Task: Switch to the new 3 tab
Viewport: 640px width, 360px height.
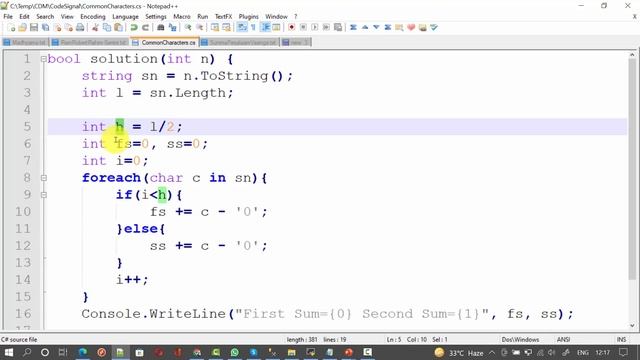Action: (296, 42)
